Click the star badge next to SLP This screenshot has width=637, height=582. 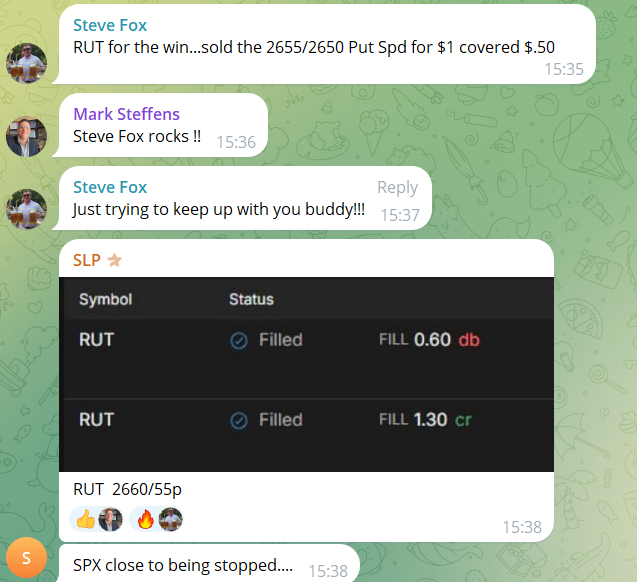[x=115, y=260]
